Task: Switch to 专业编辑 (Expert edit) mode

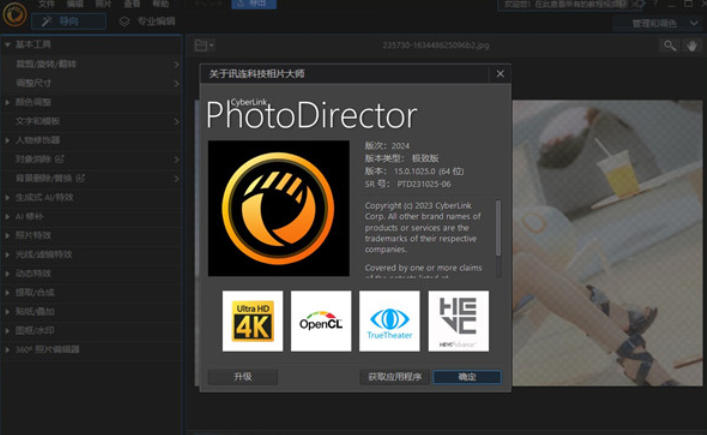Action: click(x=147, y=21)
